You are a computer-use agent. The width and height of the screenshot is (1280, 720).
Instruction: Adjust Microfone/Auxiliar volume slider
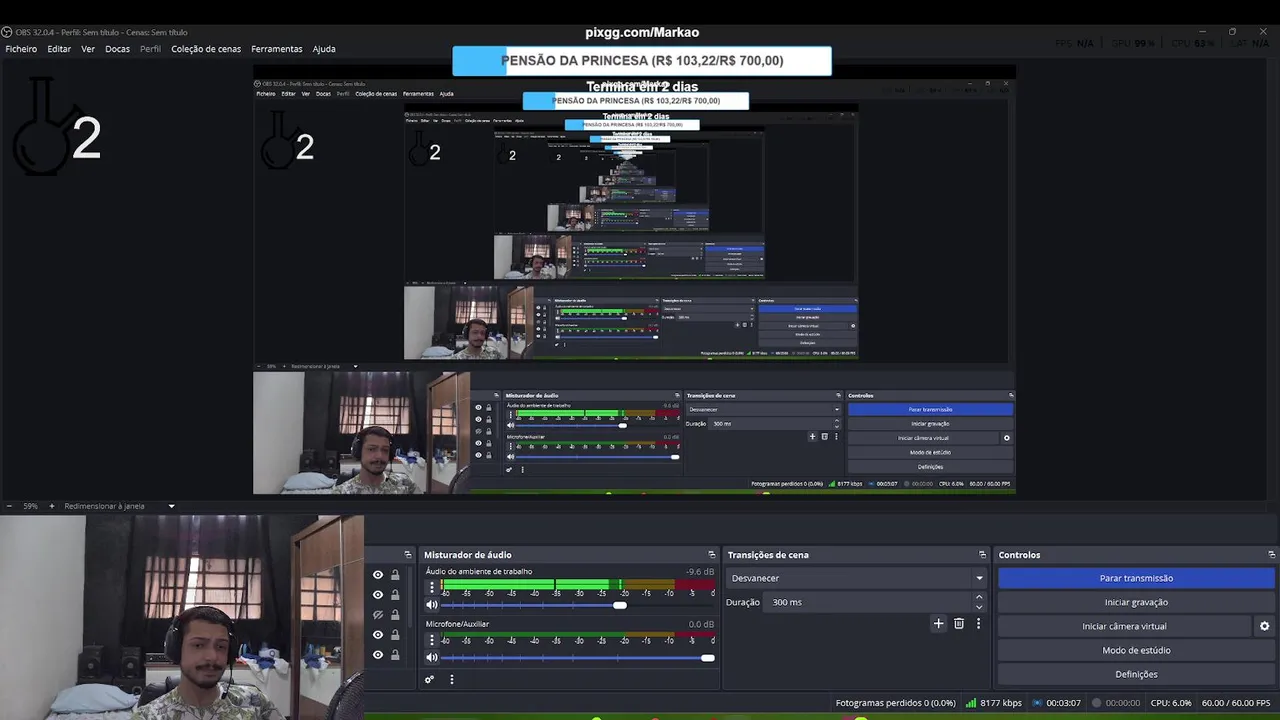tap(578, 657)
